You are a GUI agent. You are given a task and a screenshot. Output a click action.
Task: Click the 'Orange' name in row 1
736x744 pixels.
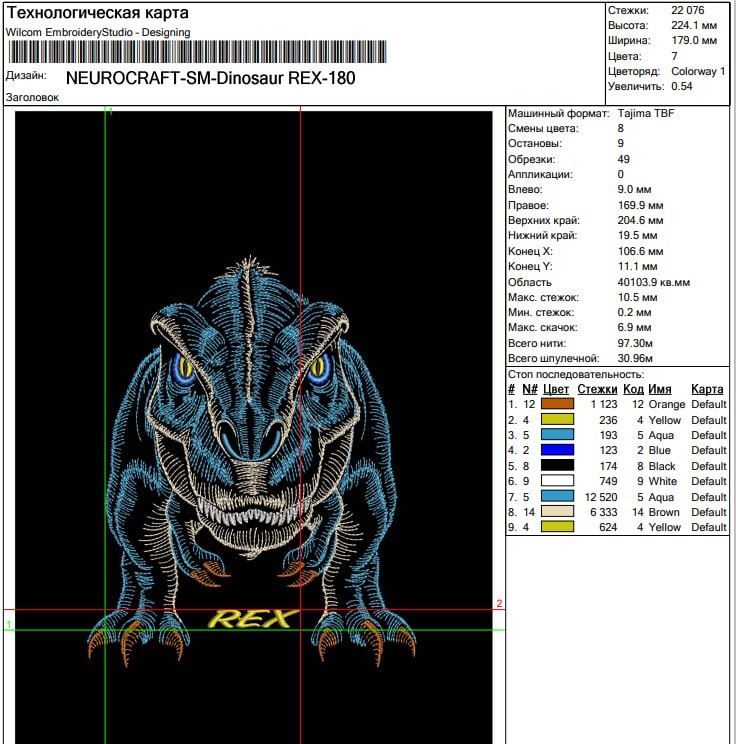[667, 404]
